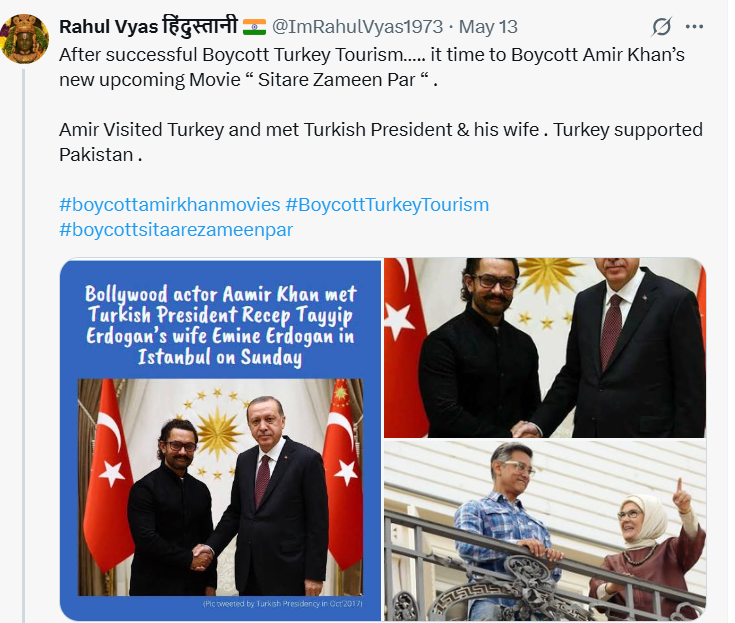View the top-right handshake photo
Image resolution: width=735 pixels, height=623 pixels.
(545, 348)
